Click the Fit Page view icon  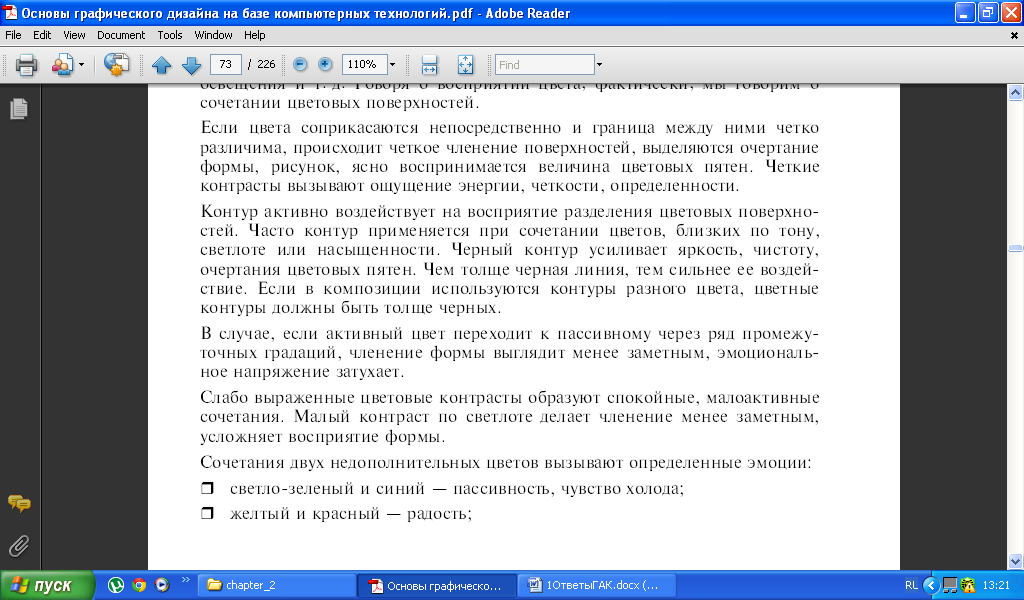coord(465,65)
